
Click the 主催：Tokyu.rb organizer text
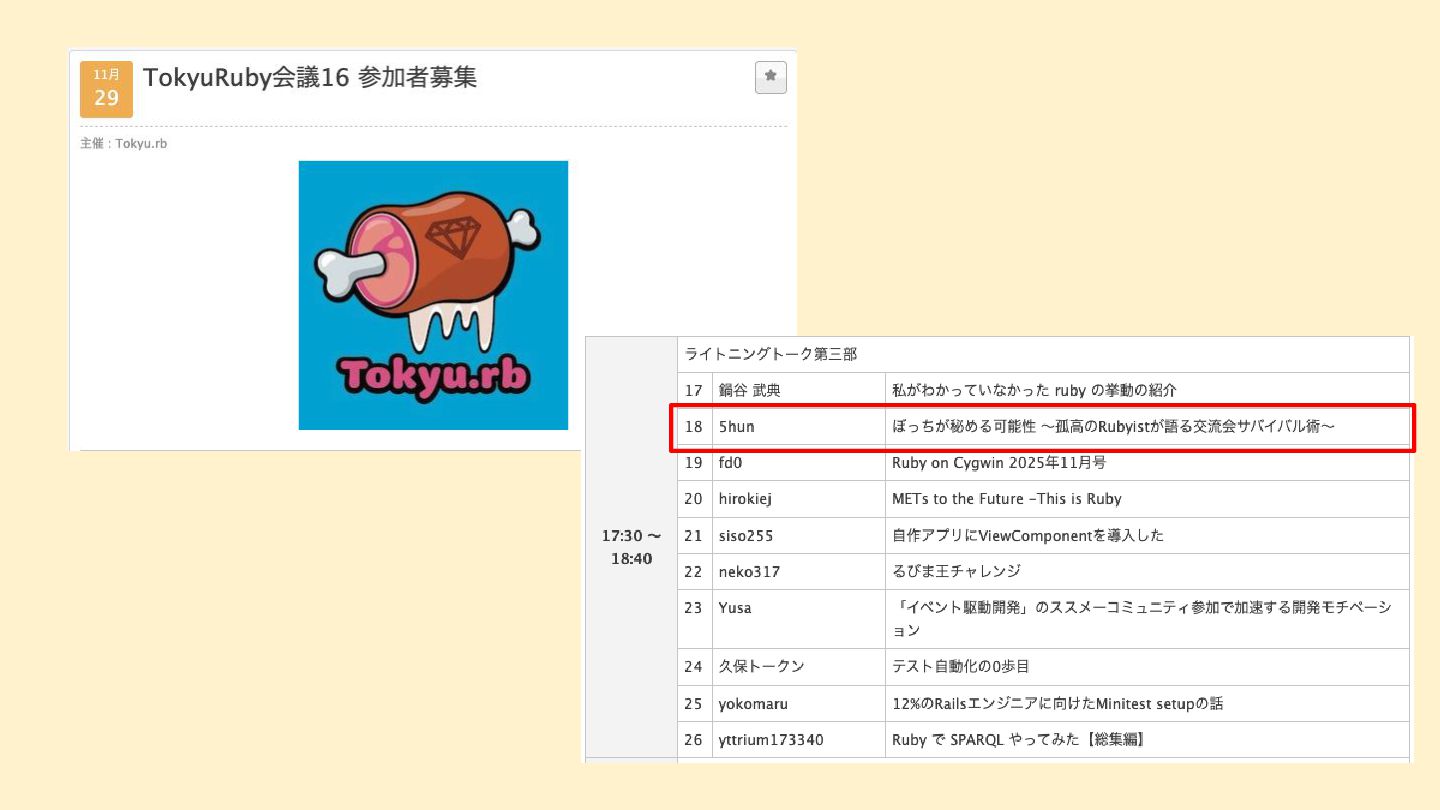123,144
